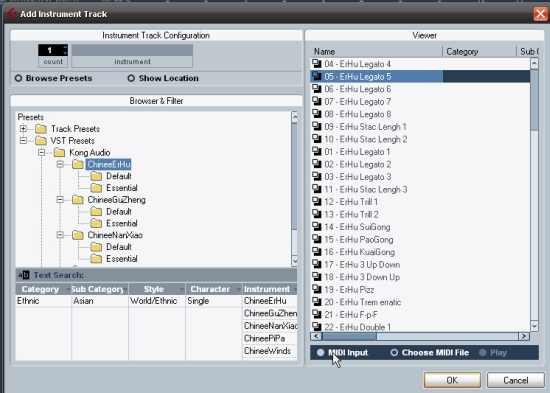Screen dimensions: 550x393
Task: Click folder icon of Default under ChineeErHu
Action: pyautogui.click(x=96, y=176)
